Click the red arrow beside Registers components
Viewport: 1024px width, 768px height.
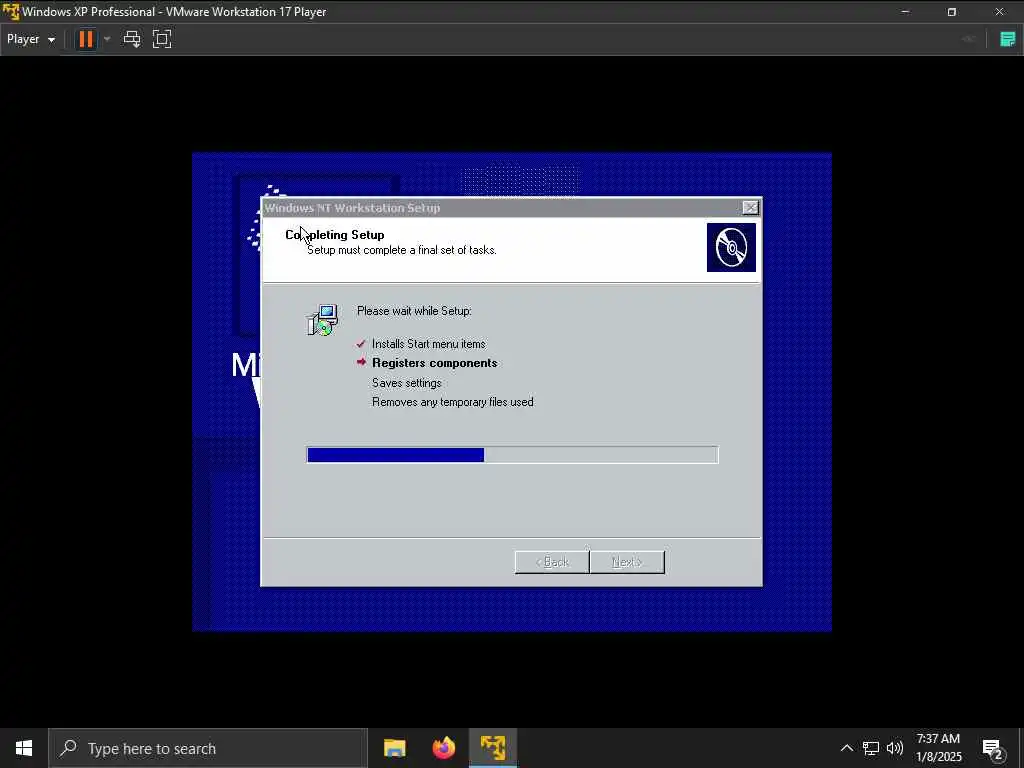click(361, 362)
